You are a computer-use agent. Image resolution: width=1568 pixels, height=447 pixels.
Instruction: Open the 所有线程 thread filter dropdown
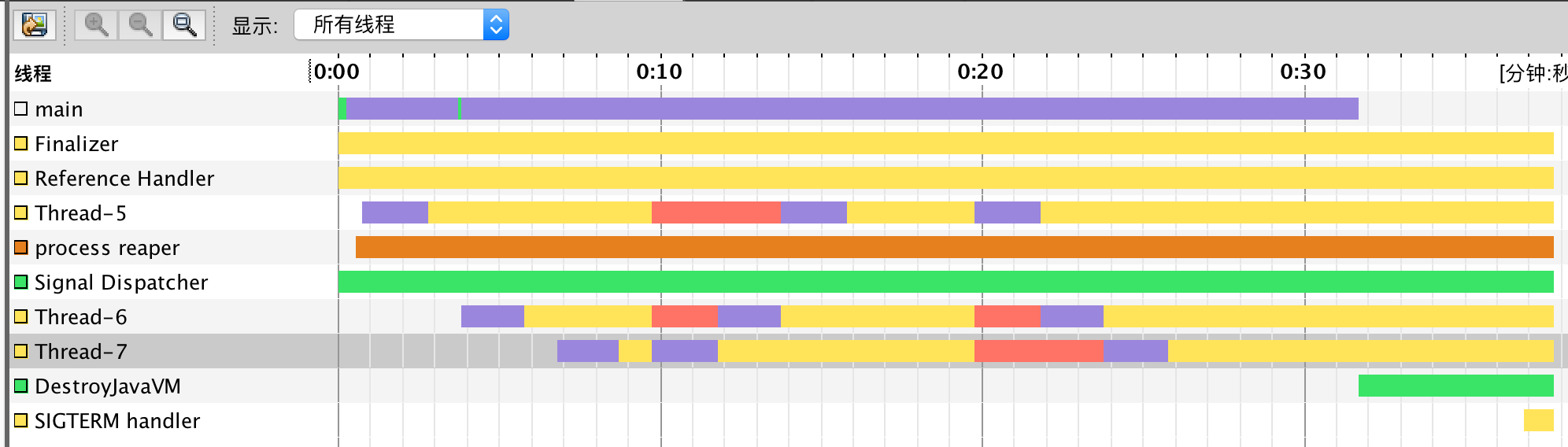(401, 25)
